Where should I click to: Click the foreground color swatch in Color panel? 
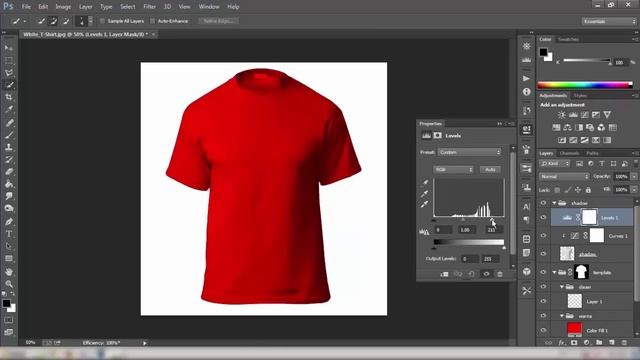(x=543, y=52)
